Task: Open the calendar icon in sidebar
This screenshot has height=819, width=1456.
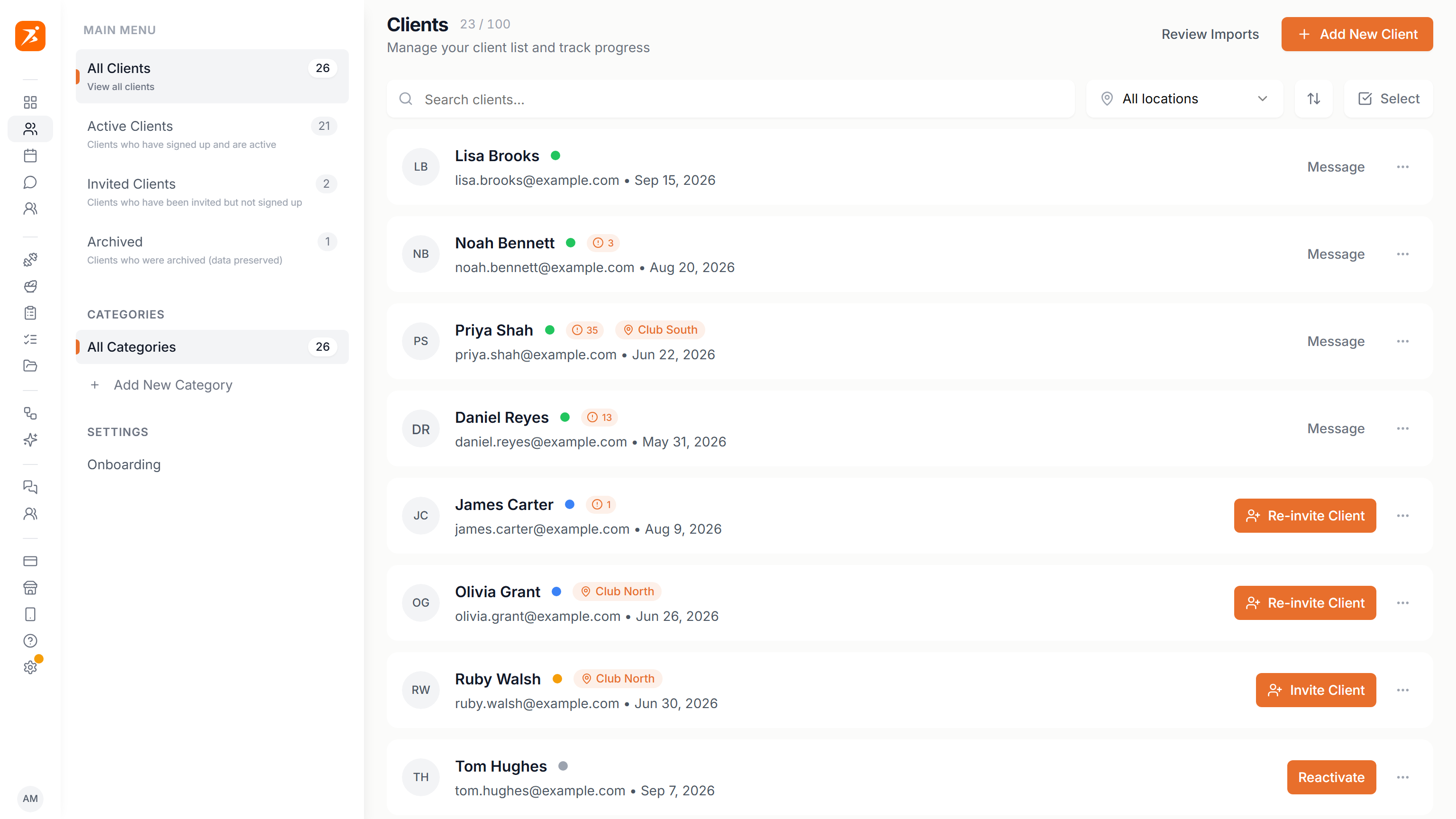Action: tap(30, 155)
